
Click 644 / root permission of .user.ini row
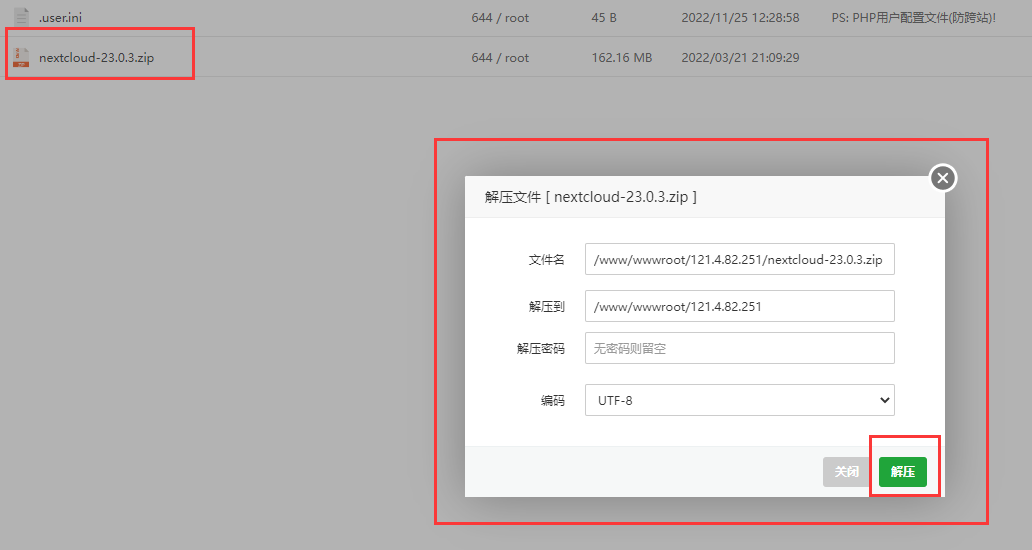[500, 18]
